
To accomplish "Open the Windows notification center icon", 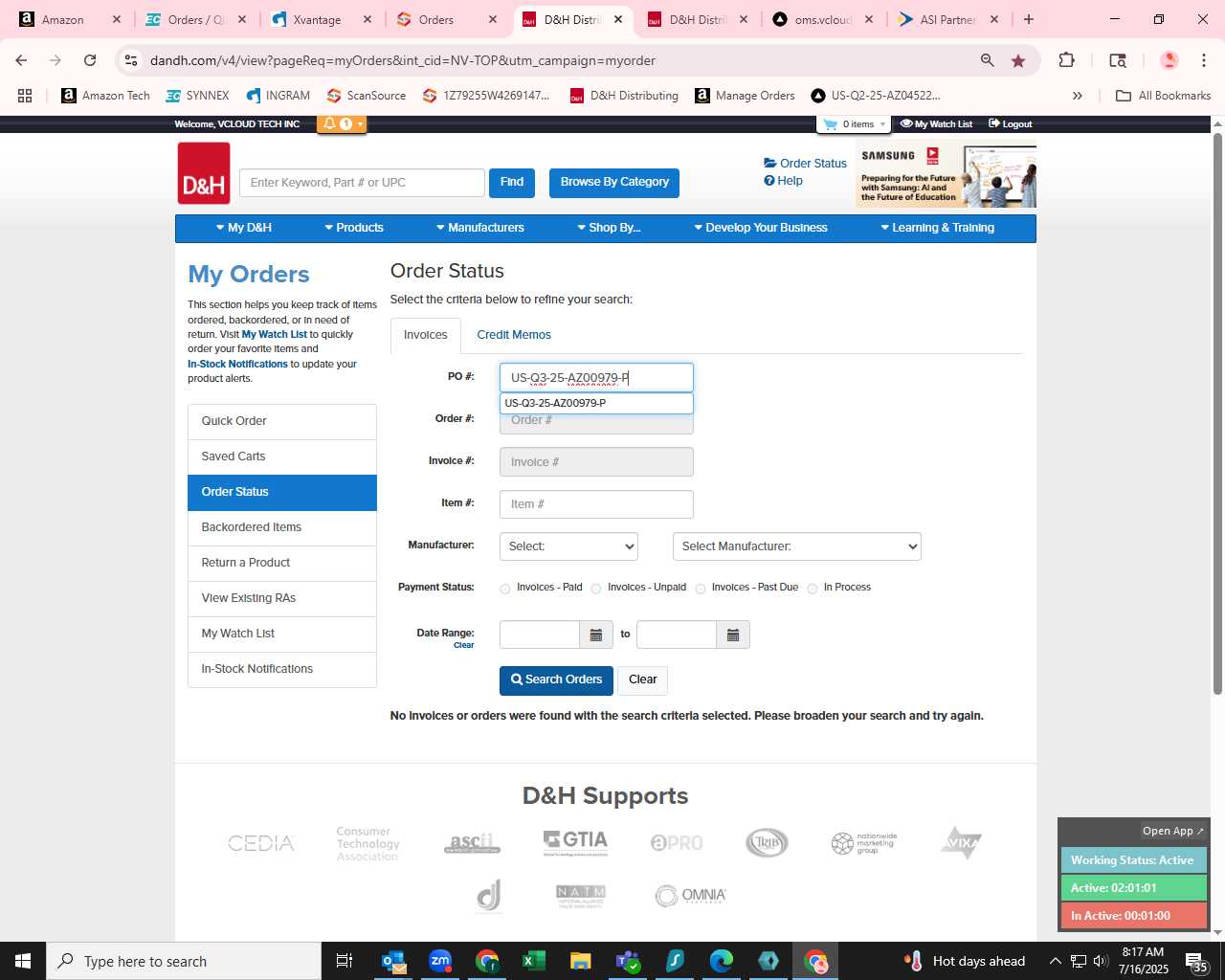I will 1196,961.
